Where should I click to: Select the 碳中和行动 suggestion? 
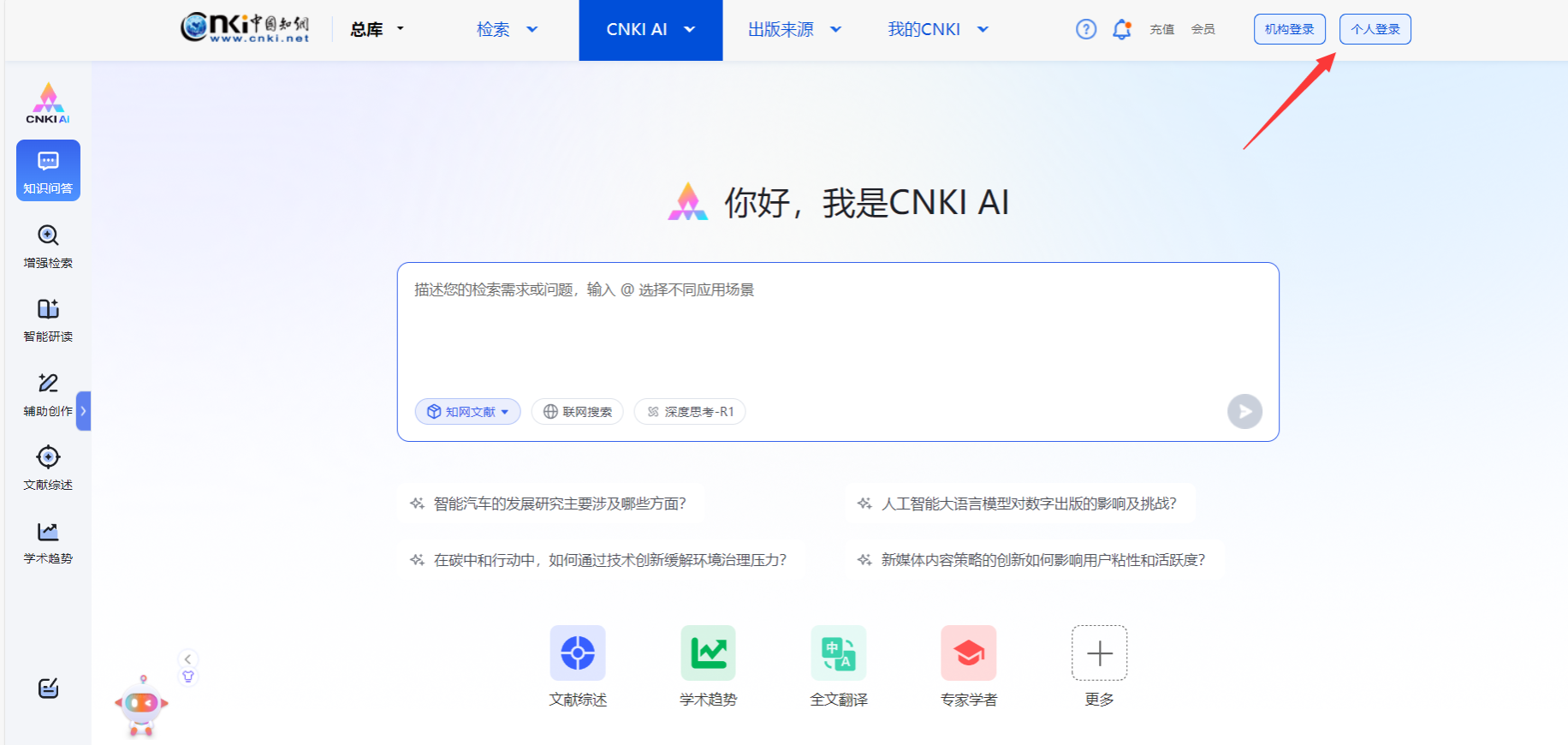tap(599, 560)
